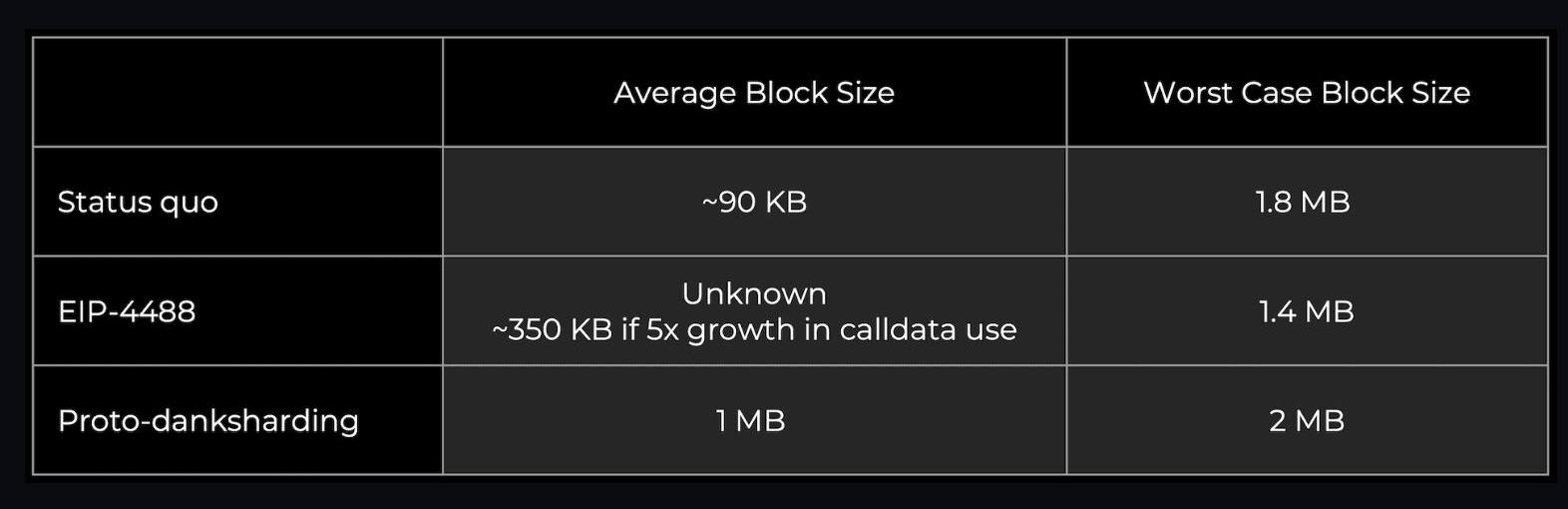Click the word Unknown in EIP-4488 row
The height and width of the screenshot is (509, 1568).
tap(754, 293)
